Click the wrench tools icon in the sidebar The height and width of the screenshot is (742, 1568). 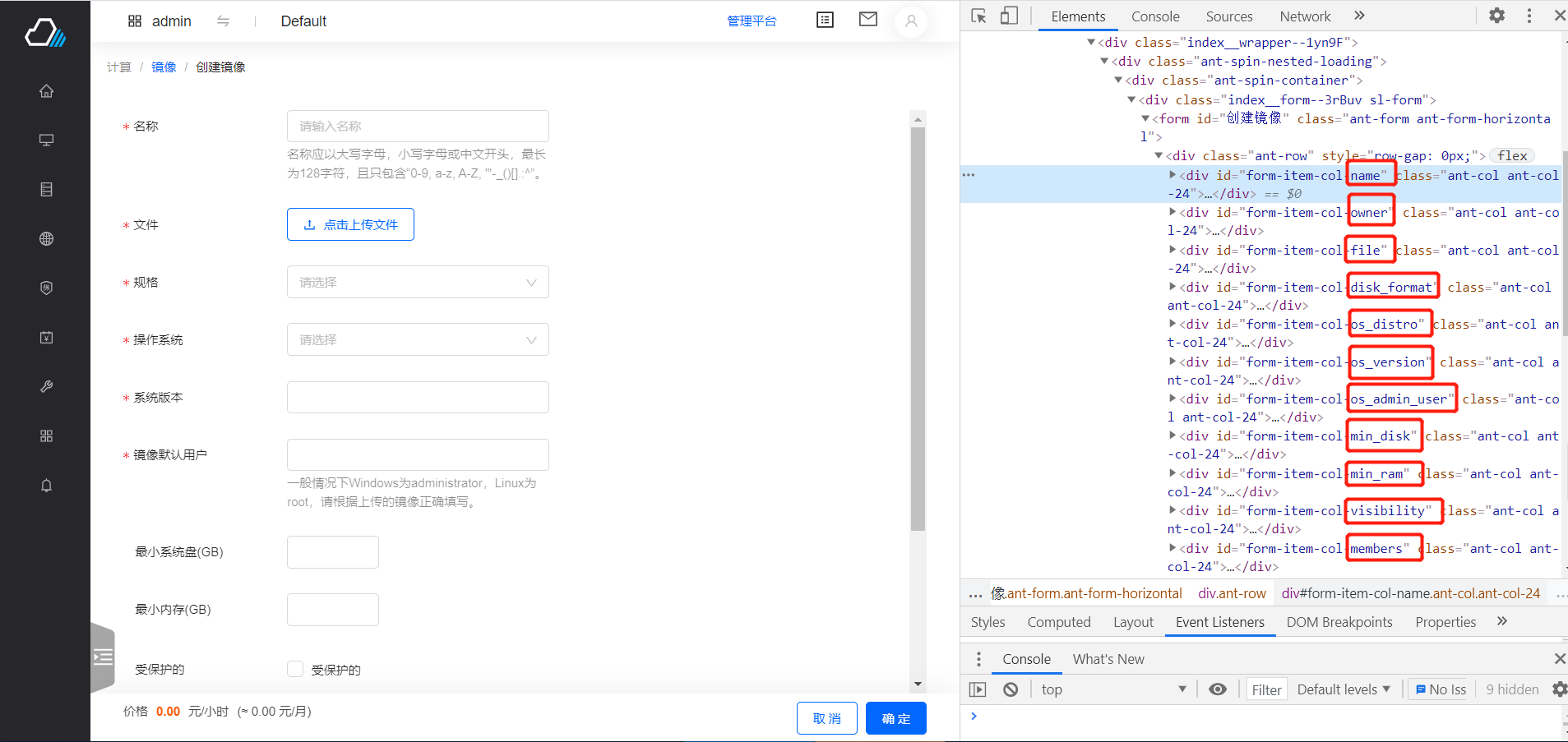tap(46, 386)
